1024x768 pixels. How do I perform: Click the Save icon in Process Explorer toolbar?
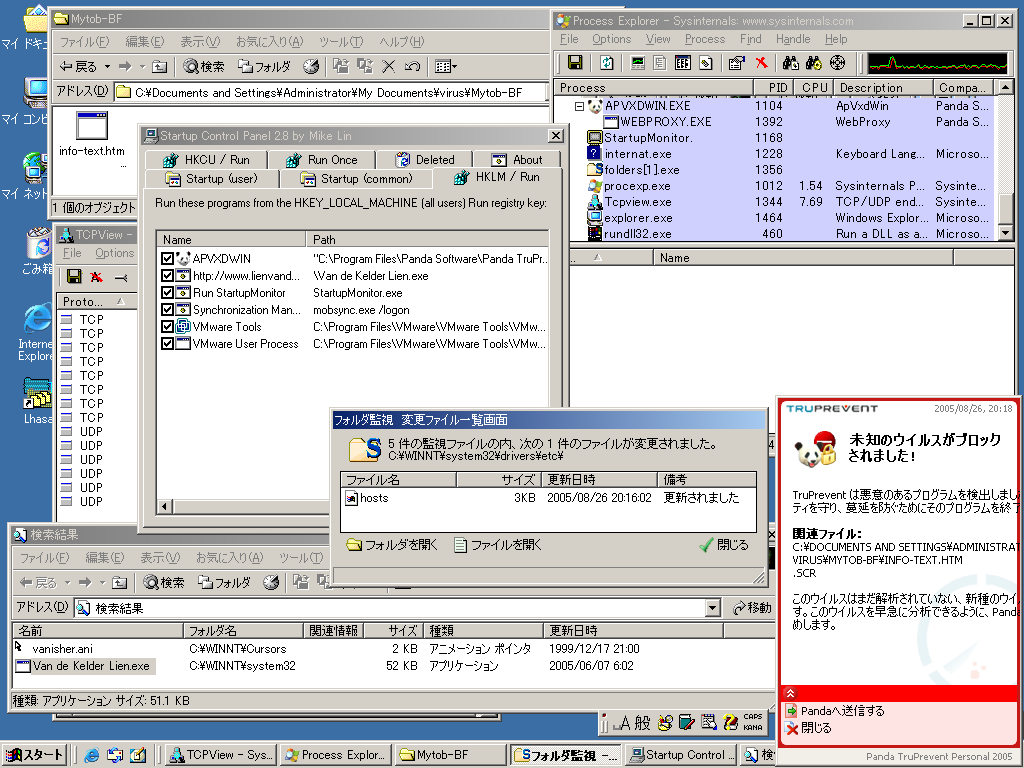[x=575, y=63]
